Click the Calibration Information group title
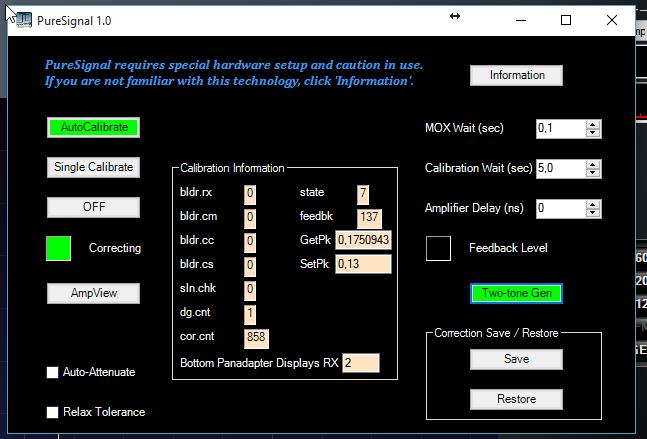647x439 pixels. 232,168
